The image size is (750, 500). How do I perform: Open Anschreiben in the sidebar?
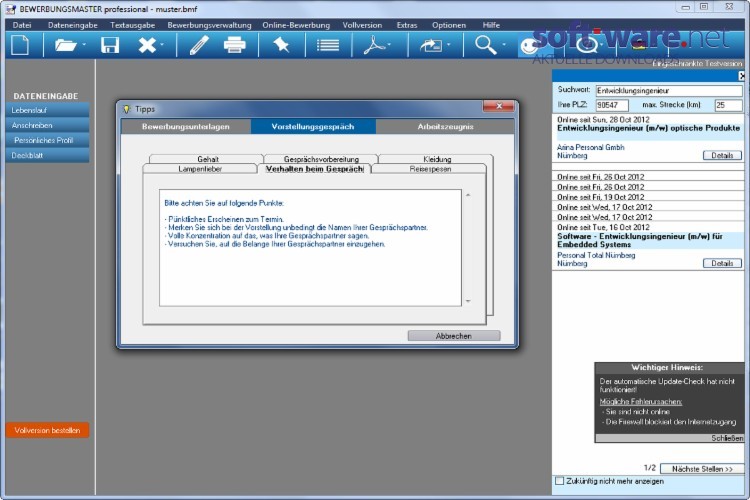click(x=47, y=125)
